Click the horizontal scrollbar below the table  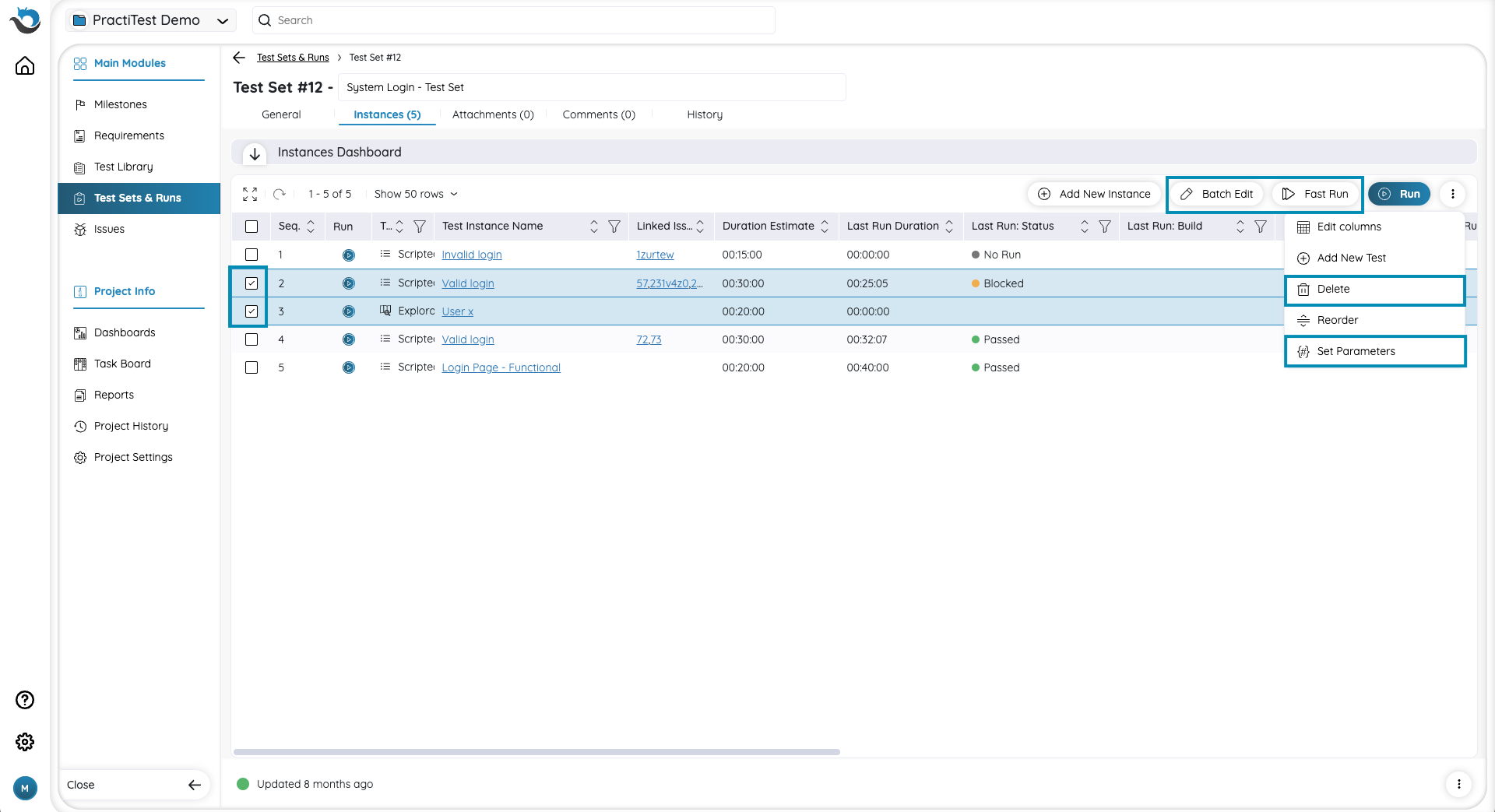(x=536, y=752)
